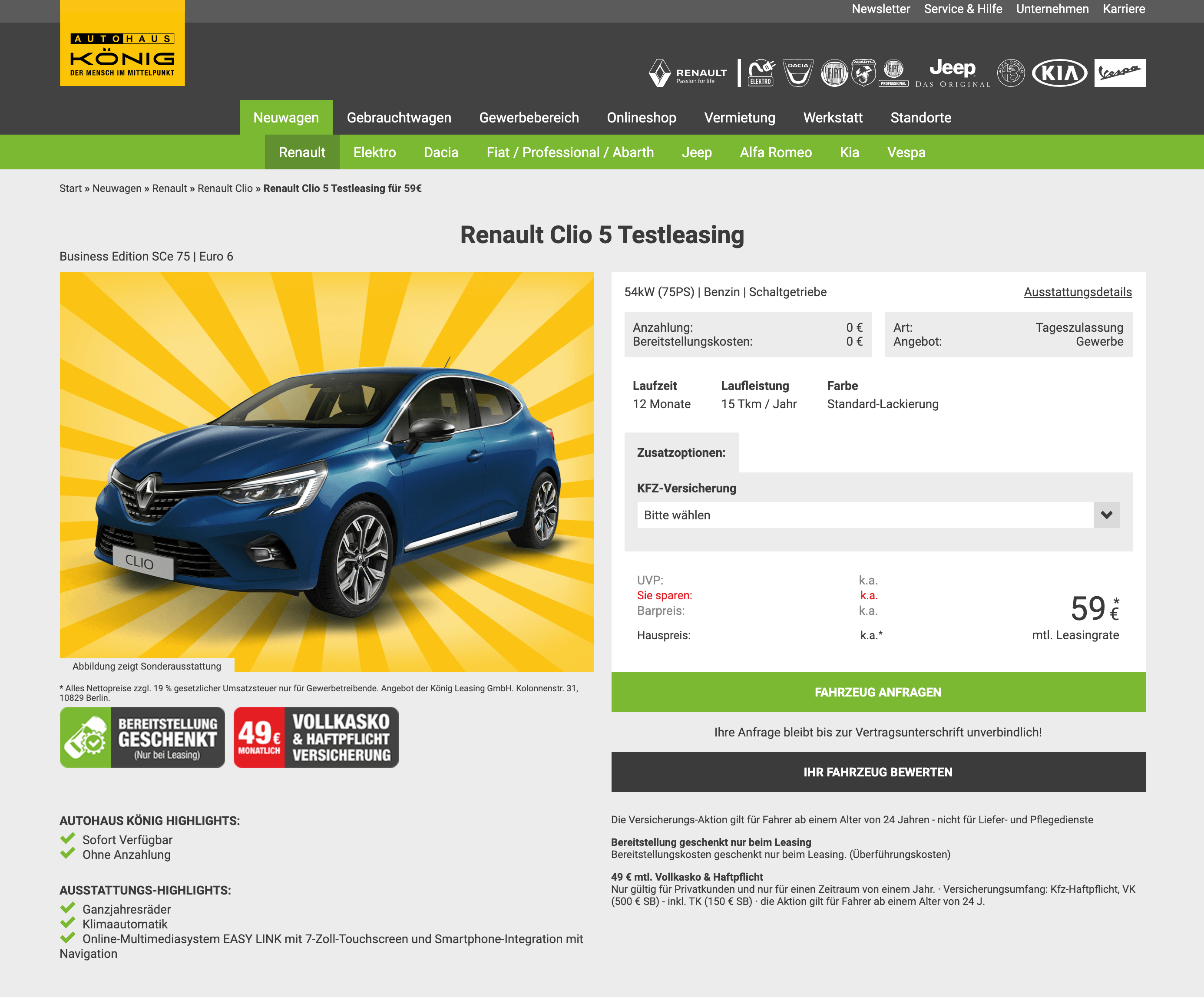Select the Renault submenu tab

coord(302,152)
